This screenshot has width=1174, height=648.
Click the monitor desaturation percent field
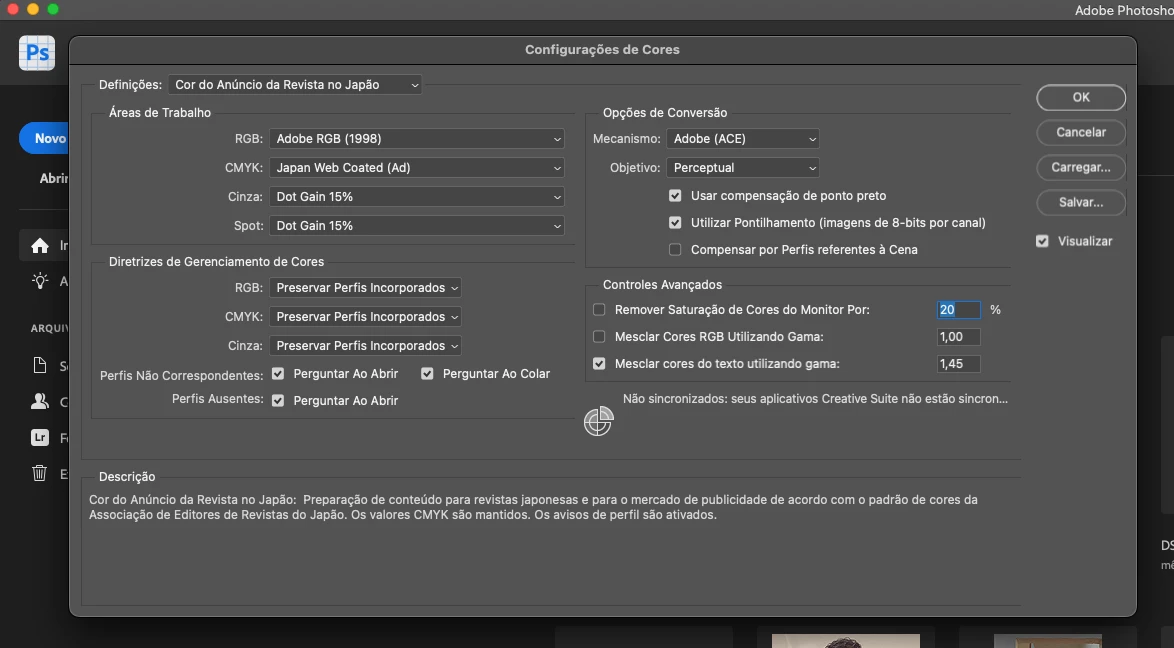tap(958, 309)
